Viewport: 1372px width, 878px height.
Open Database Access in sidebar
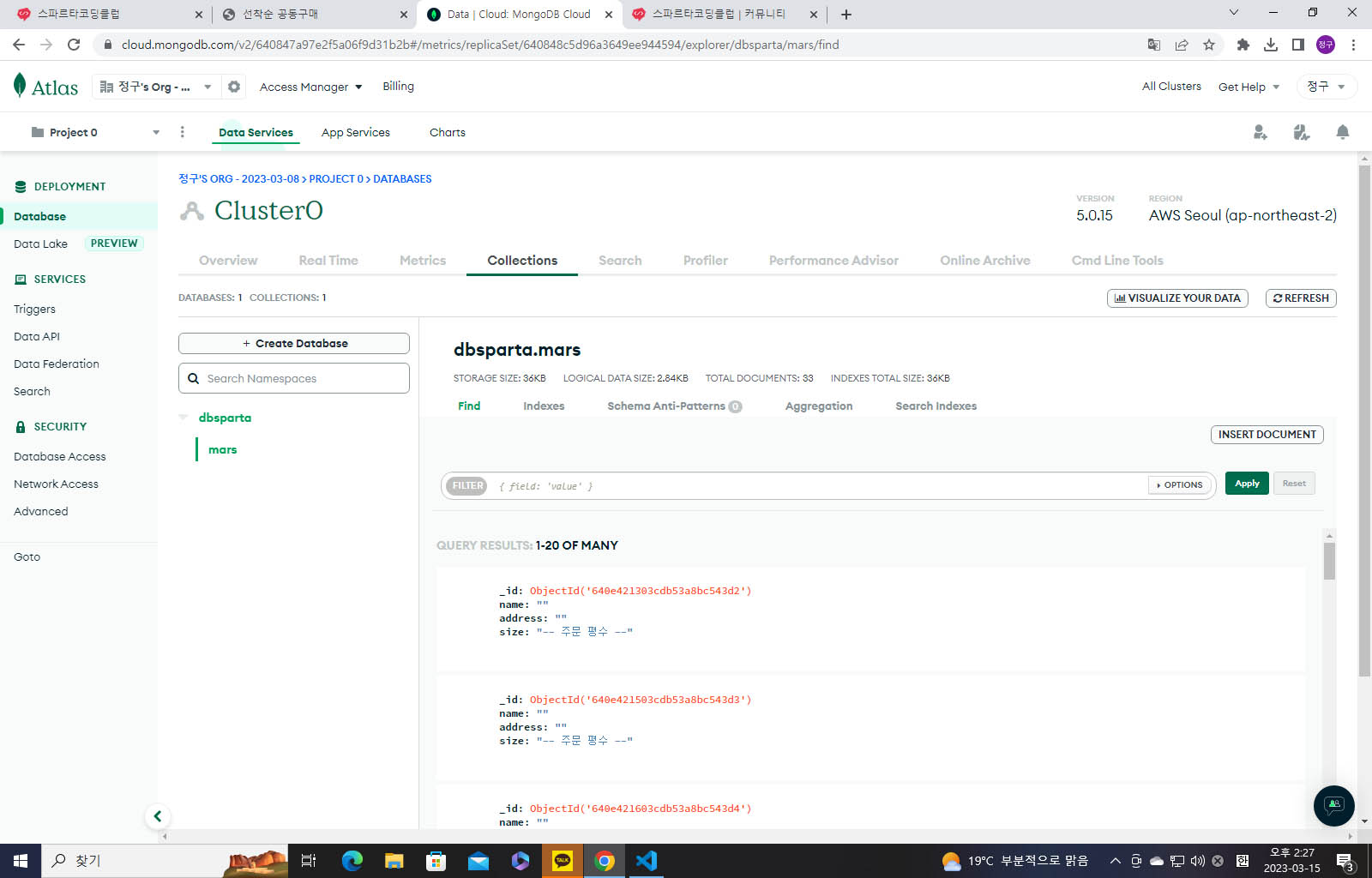[60, 457]
